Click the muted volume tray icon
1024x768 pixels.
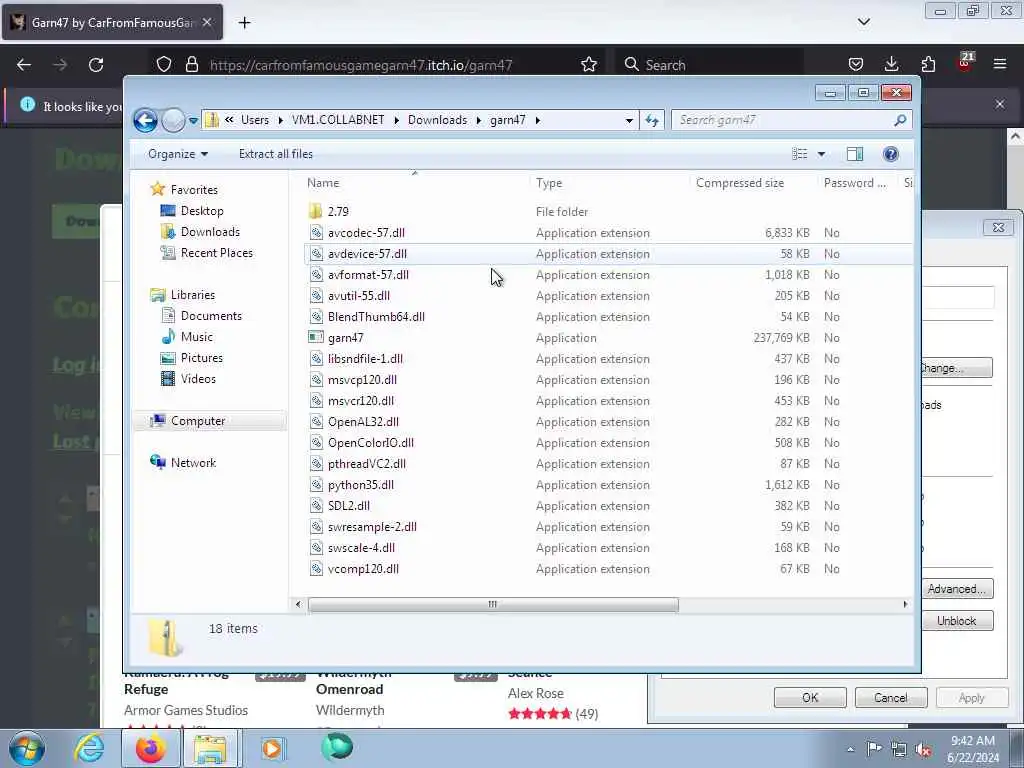[923, 749]
